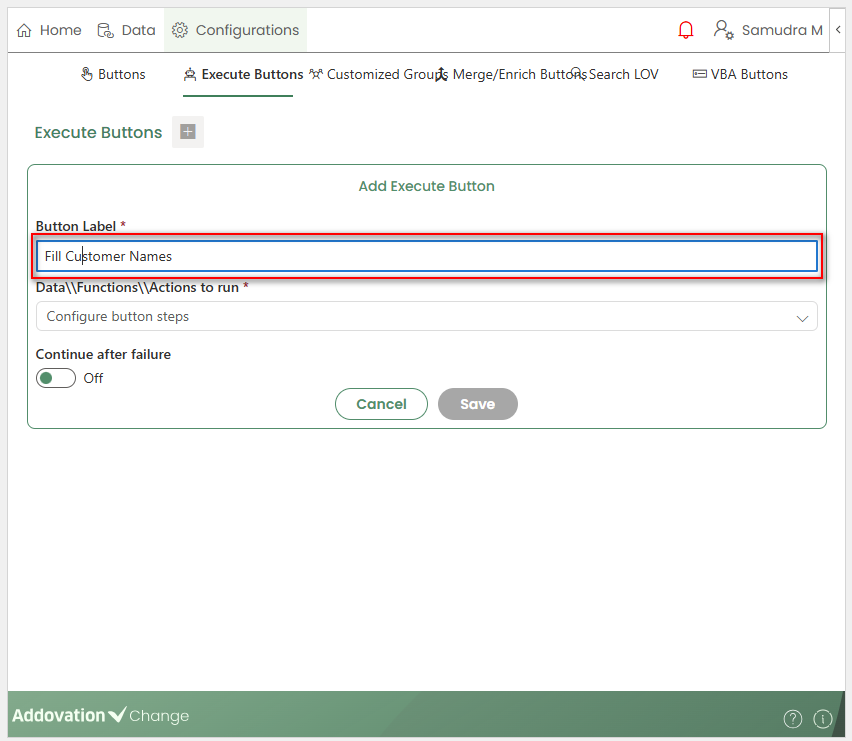
Task: Toggle the Continue after failure switch
Action: [x=56, y=378]
